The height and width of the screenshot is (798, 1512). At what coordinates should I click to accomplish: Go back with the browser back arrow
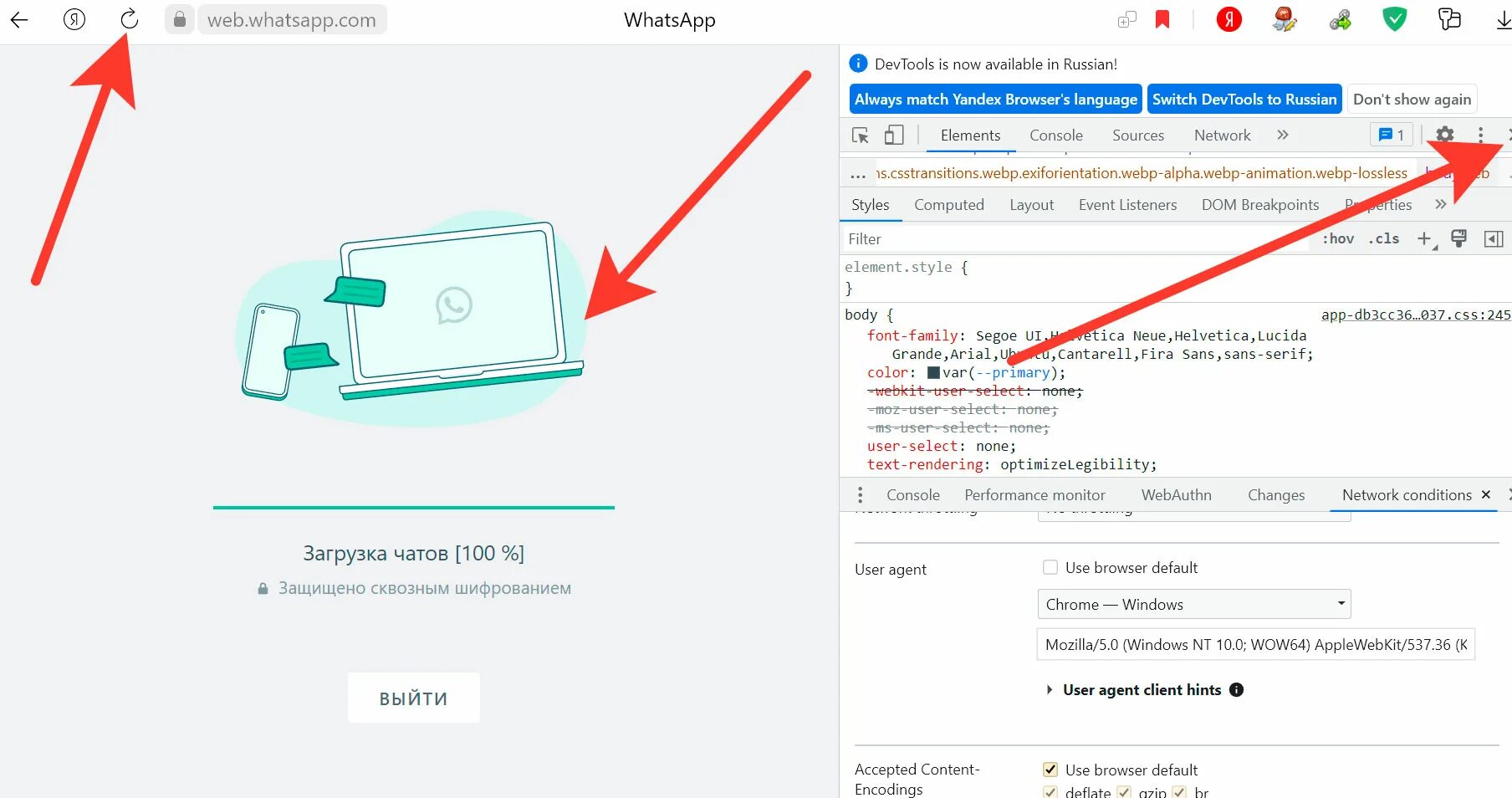point(19,20)
